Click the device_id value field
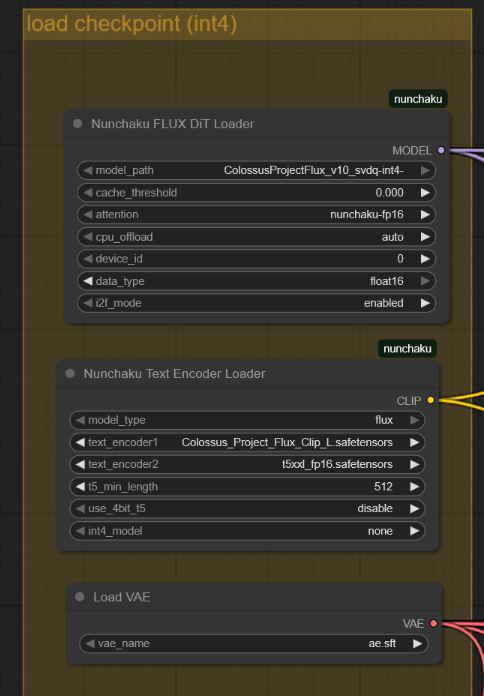 tap(256, 259)
